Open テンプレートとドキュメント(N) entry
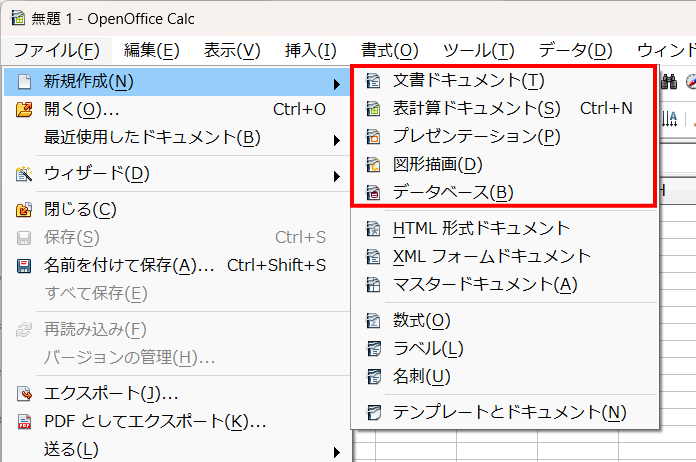The width and height of the screenshot is (696, 462). (x=504, y=412)
